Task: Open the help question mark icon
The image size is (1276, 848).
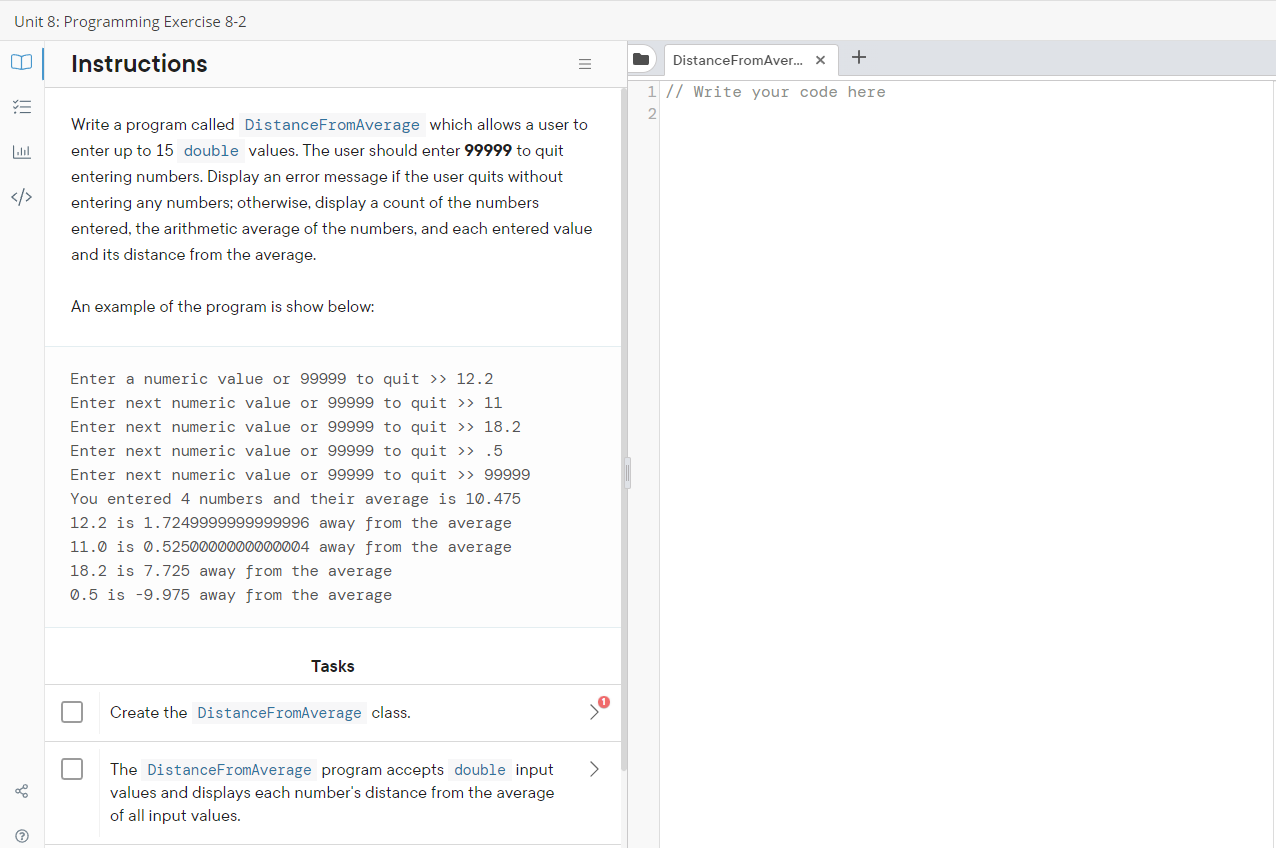Action: [21, 836]
